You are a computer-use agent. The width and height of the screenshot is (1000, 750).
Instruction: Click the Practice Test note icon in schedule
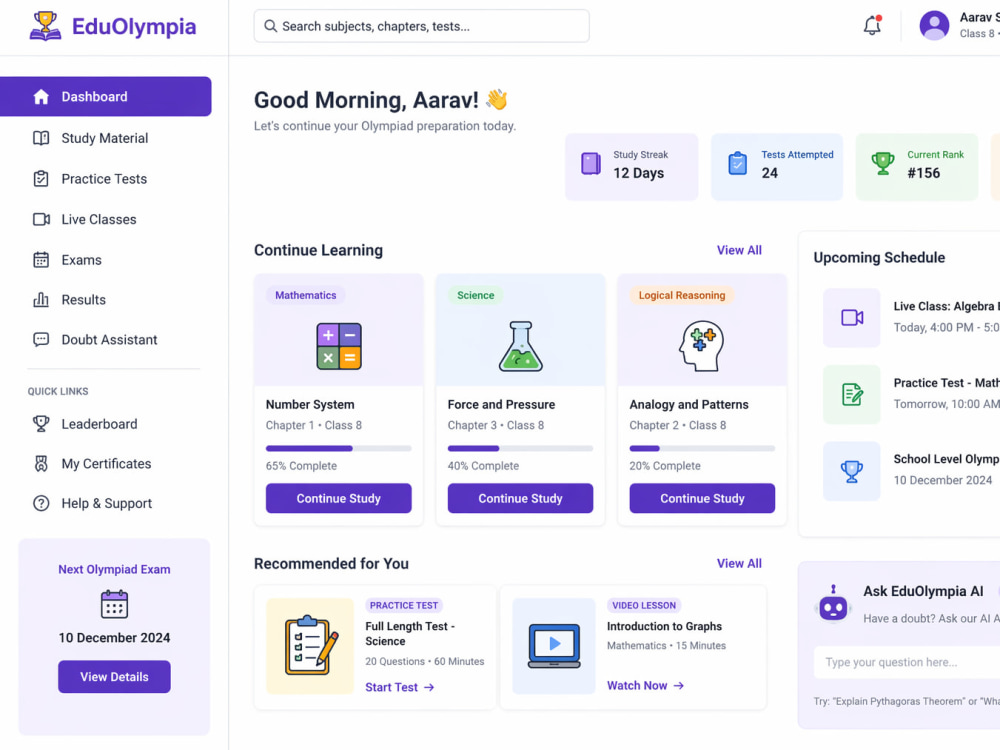pyautogui.click(x=852, y=394)
